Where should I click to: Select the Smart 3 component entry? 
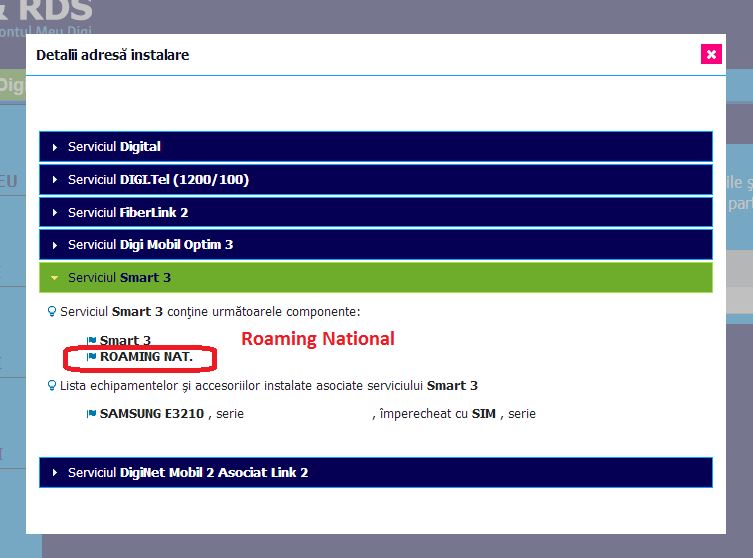click(x=125, y=340)
